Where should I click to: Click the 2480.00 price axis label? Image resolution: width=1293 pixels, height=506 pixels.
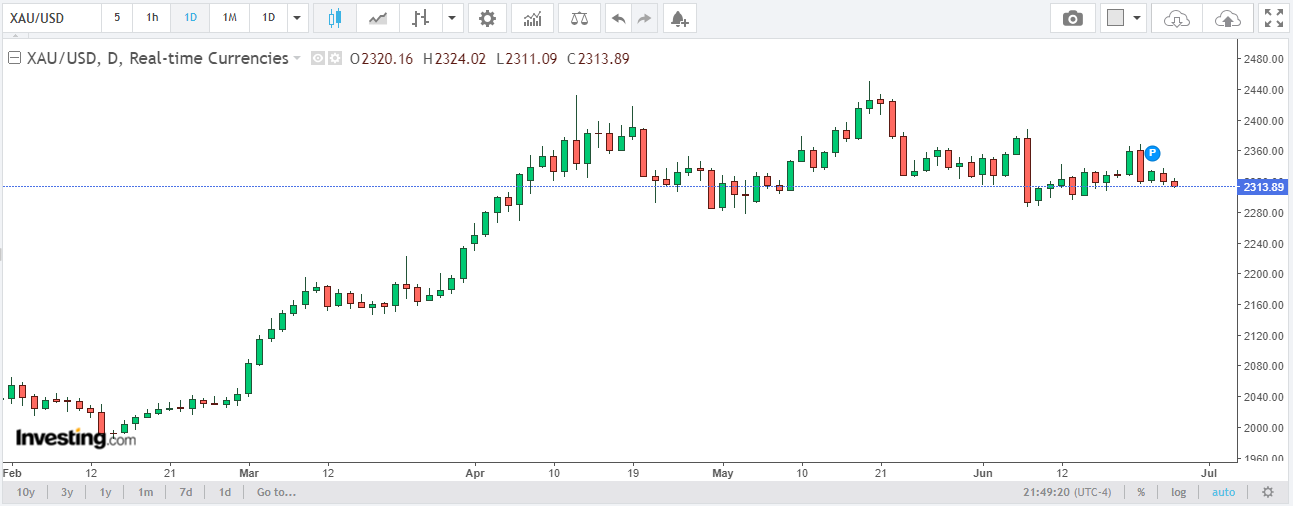1265,59
